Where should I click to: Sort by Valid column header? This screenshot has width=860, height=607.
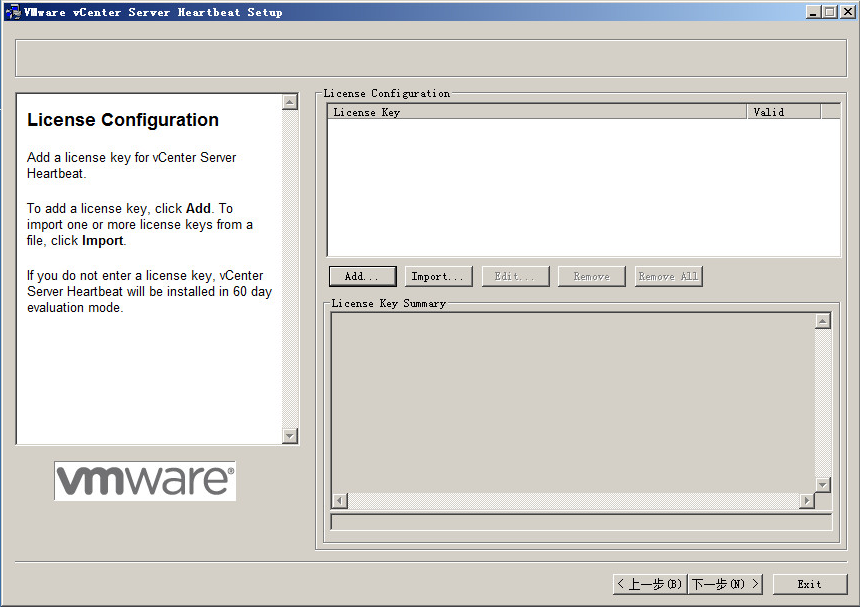pos(783,112)
